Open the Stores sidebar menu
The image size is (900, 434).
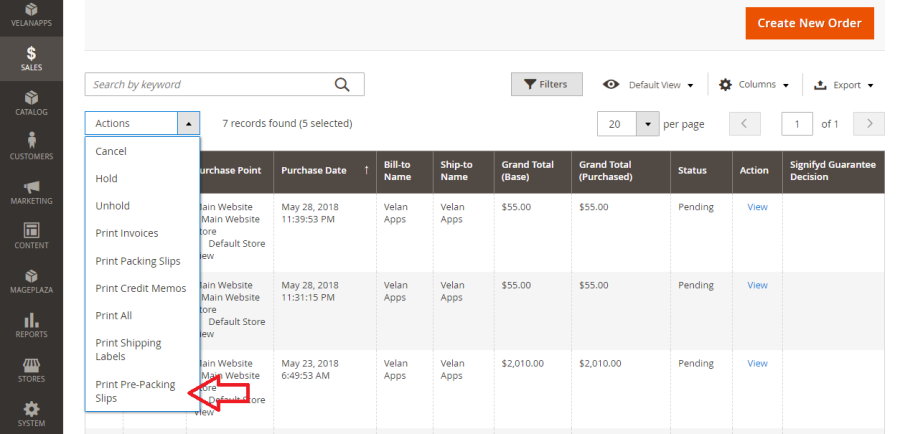click(31, 370)
